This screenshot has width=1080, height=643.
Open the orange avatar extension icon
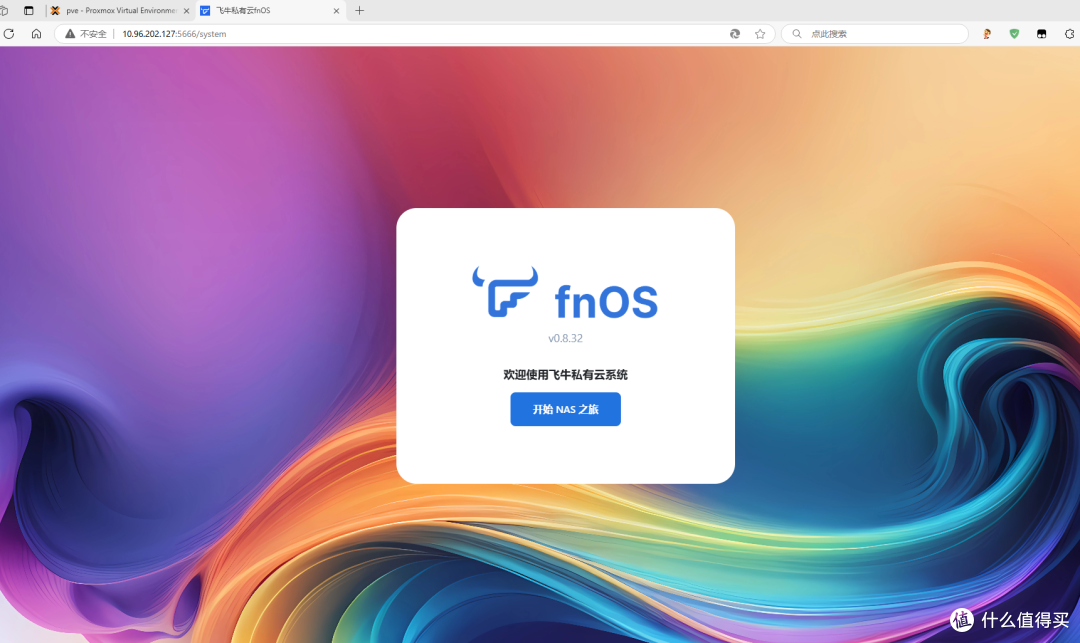coord(987,34)
